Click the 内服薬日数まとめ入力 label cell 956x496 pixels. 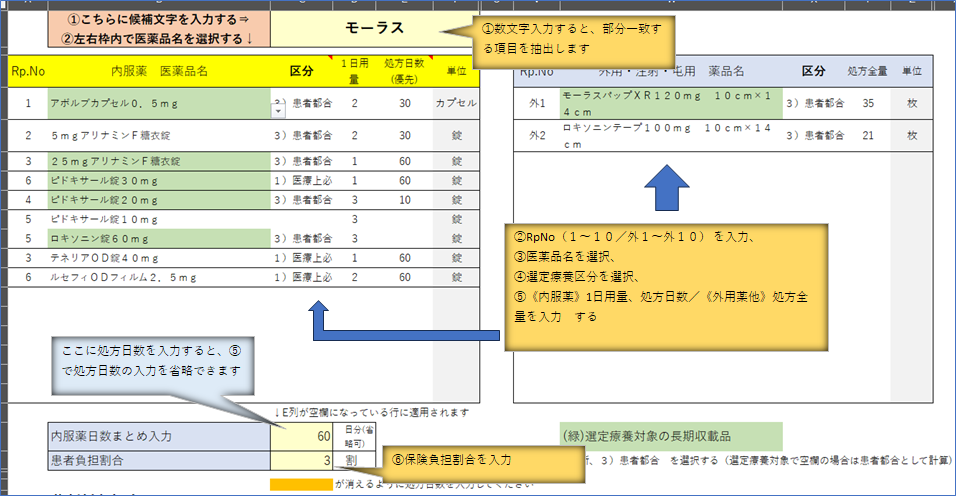click(159, 436)
